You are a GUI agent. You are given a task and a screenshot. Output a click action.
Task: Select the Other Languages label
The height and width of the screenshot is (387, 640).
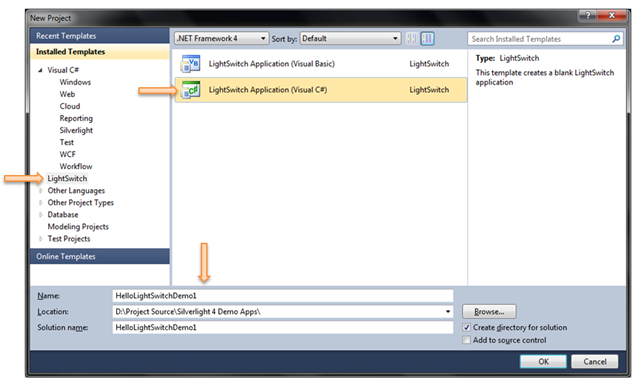click(x=76, y=191)
